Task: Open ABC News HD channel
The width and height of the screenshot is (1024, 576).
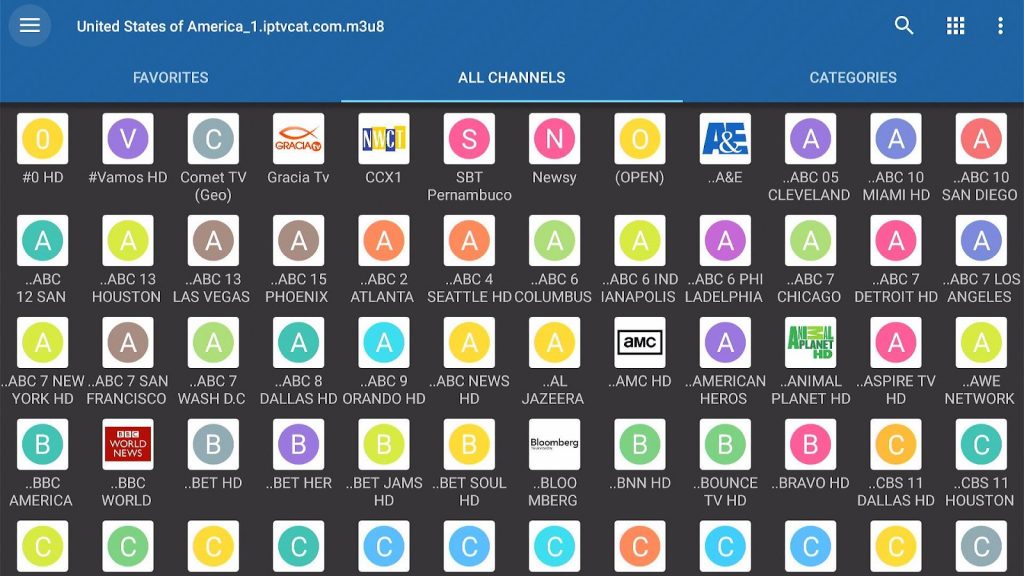Action: tap(469, 343)
